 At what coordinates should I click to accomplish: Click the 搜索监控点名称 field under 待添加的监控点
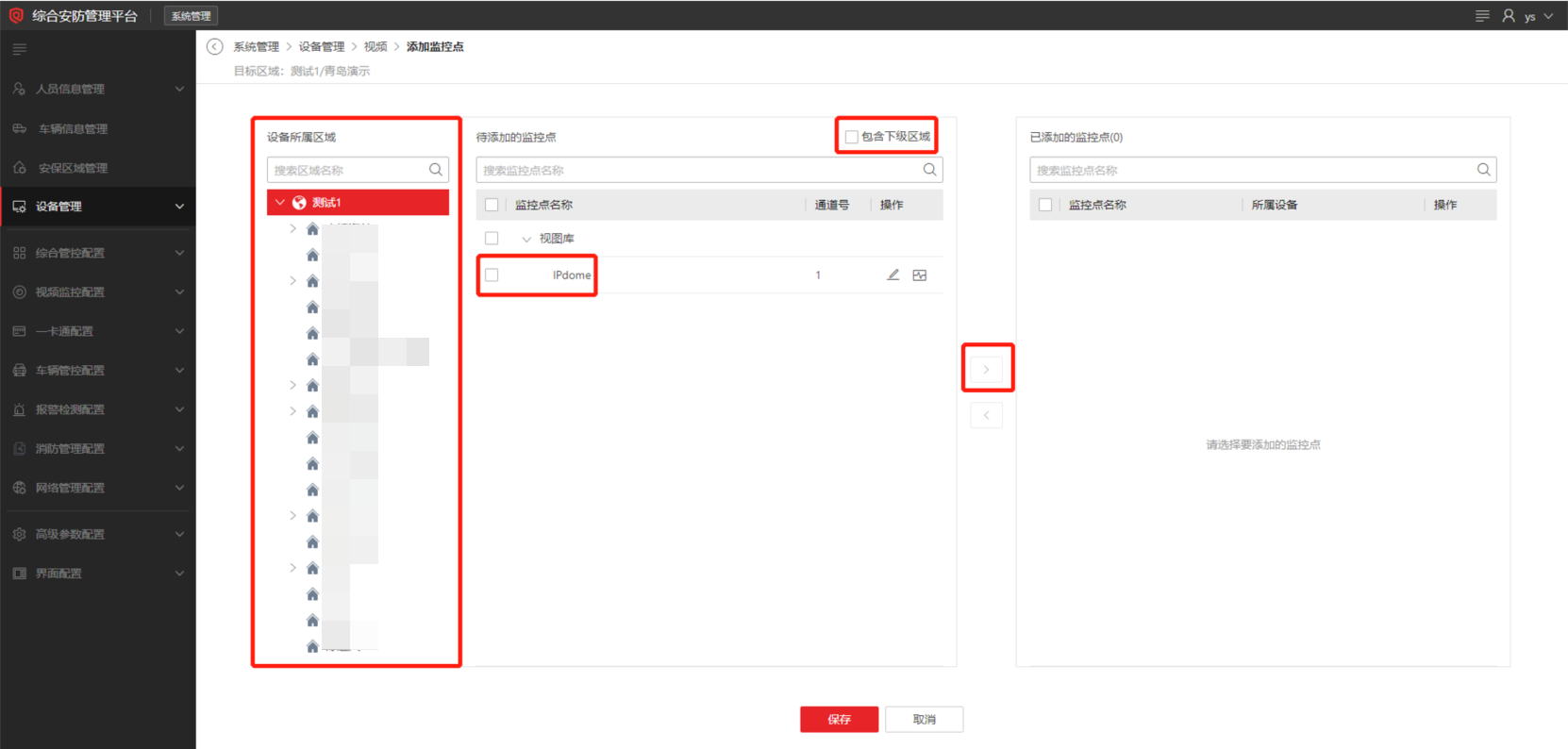pyautogui.click(x=698, y=170)
